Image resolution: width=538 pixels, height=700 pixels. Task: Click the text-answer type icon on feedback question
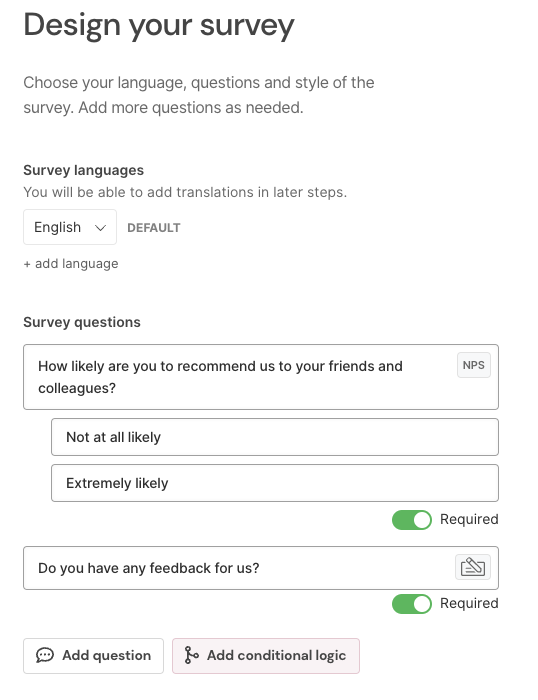pos(472,567)
